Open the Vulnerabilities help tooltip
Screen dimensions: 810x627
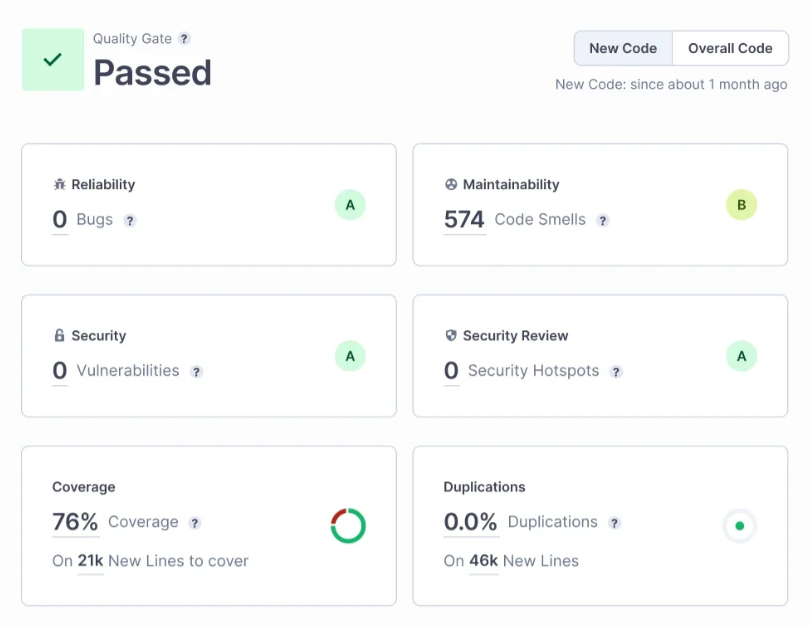[196, 371]
